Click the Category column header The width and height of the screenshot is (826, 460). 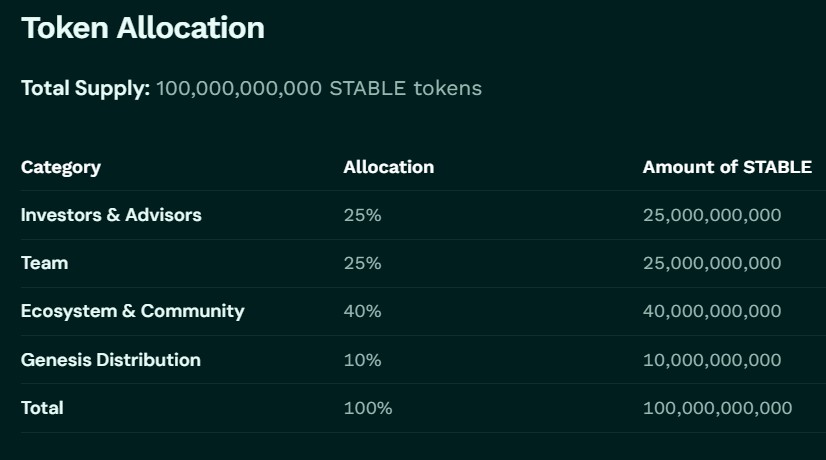point(61,167)
